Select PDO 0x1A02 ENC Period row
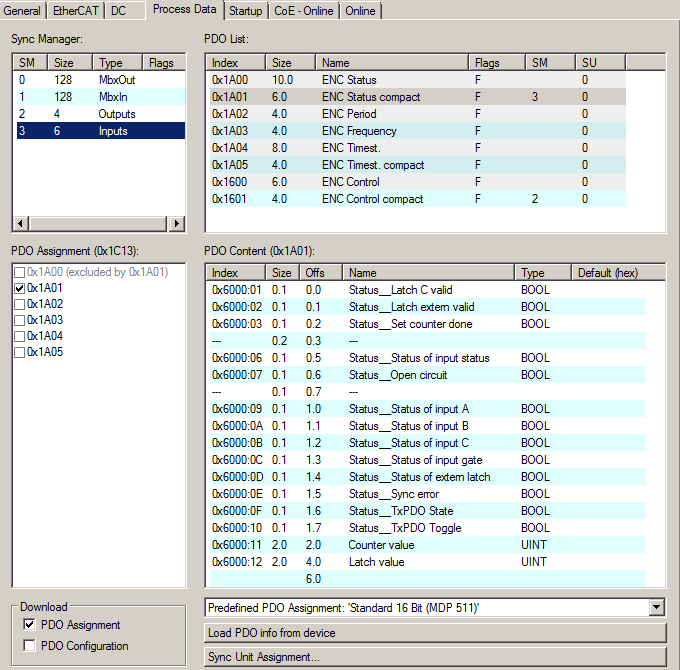Screen dimensions: 680x670 [418, 114]
